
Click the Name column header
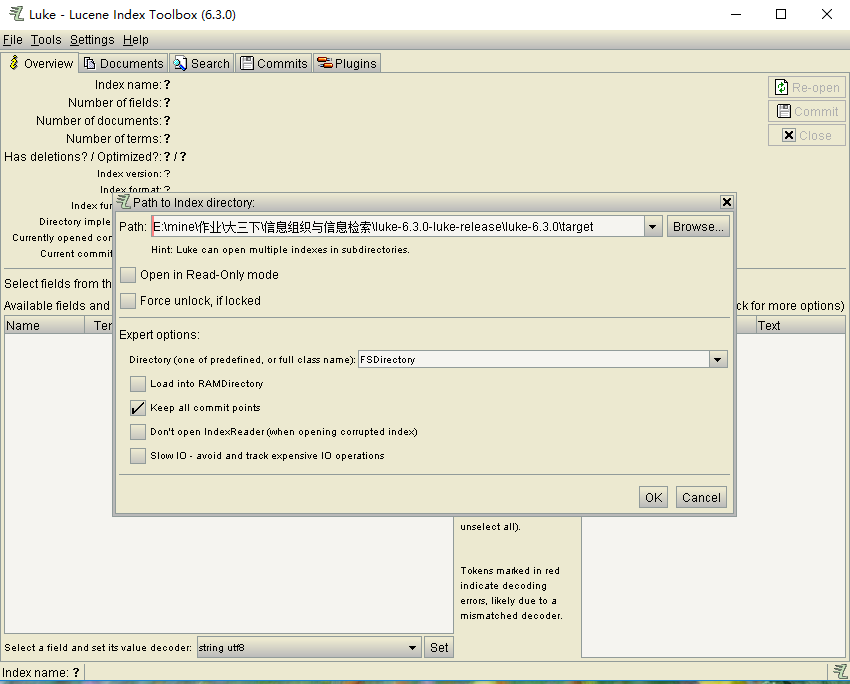(x=44, y=326)
